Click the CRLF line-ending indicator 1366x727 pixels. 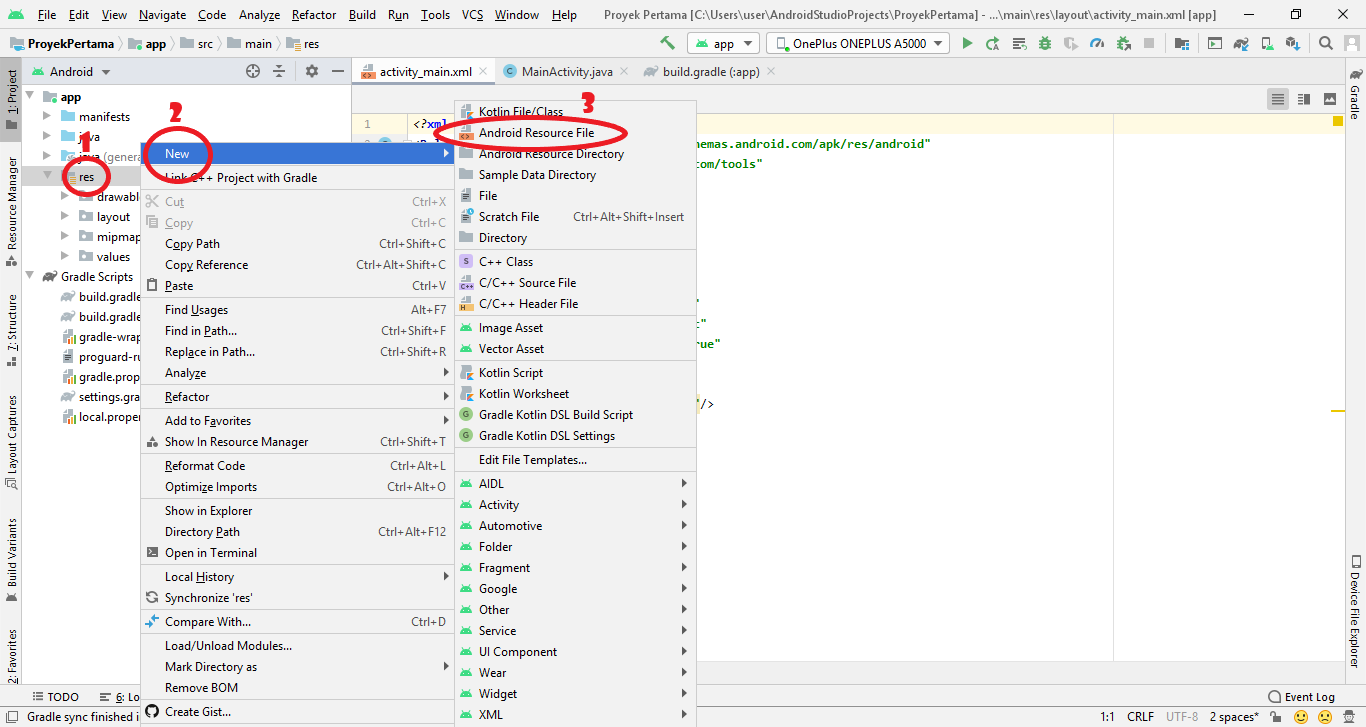(x=1140, y=716)
